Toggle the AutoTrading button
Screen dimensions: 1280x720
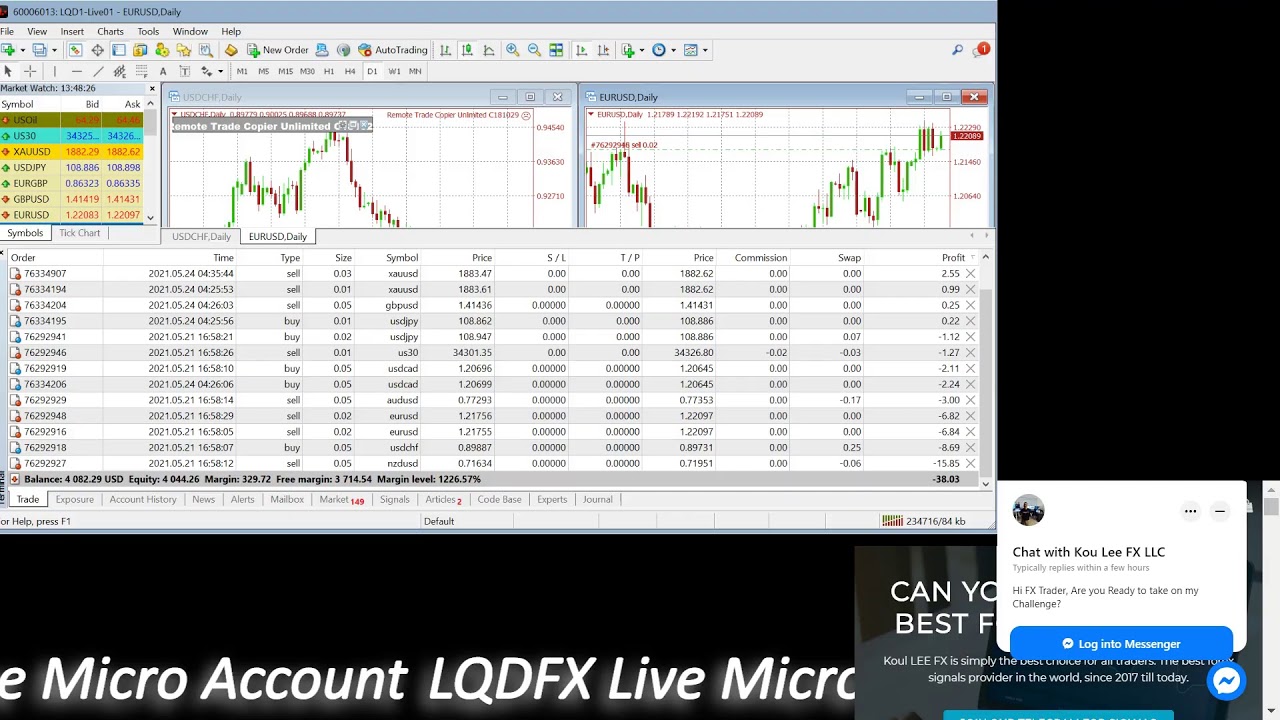tap(392, 50)
